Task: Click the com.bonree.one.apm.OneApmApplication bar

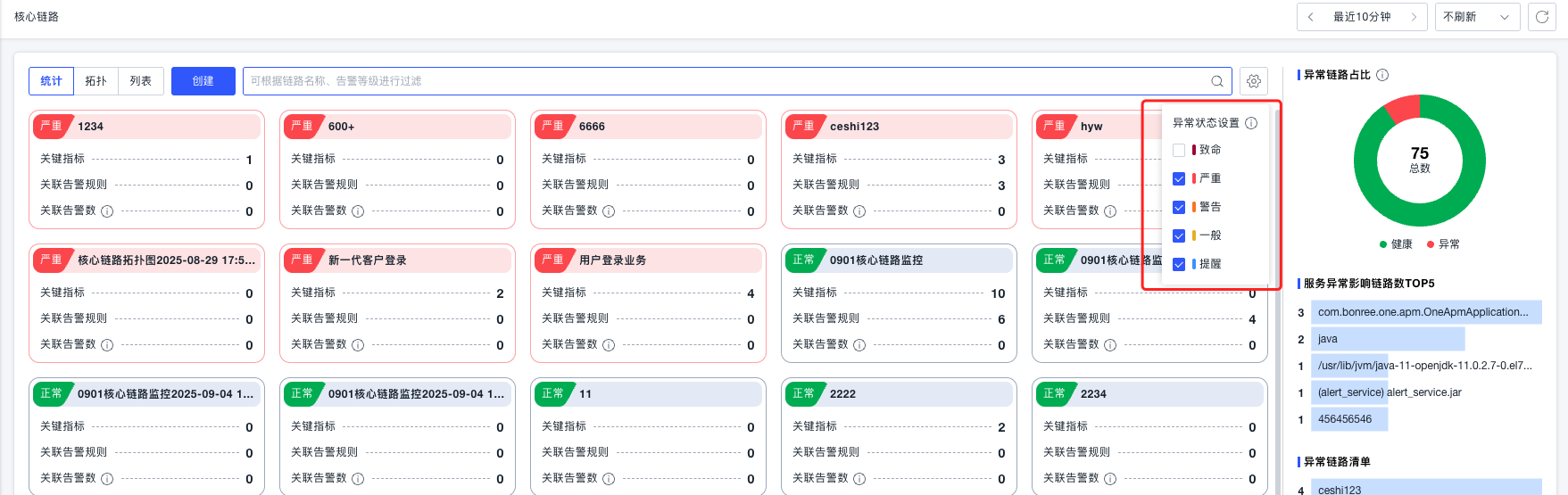Action: point(1425,312)
